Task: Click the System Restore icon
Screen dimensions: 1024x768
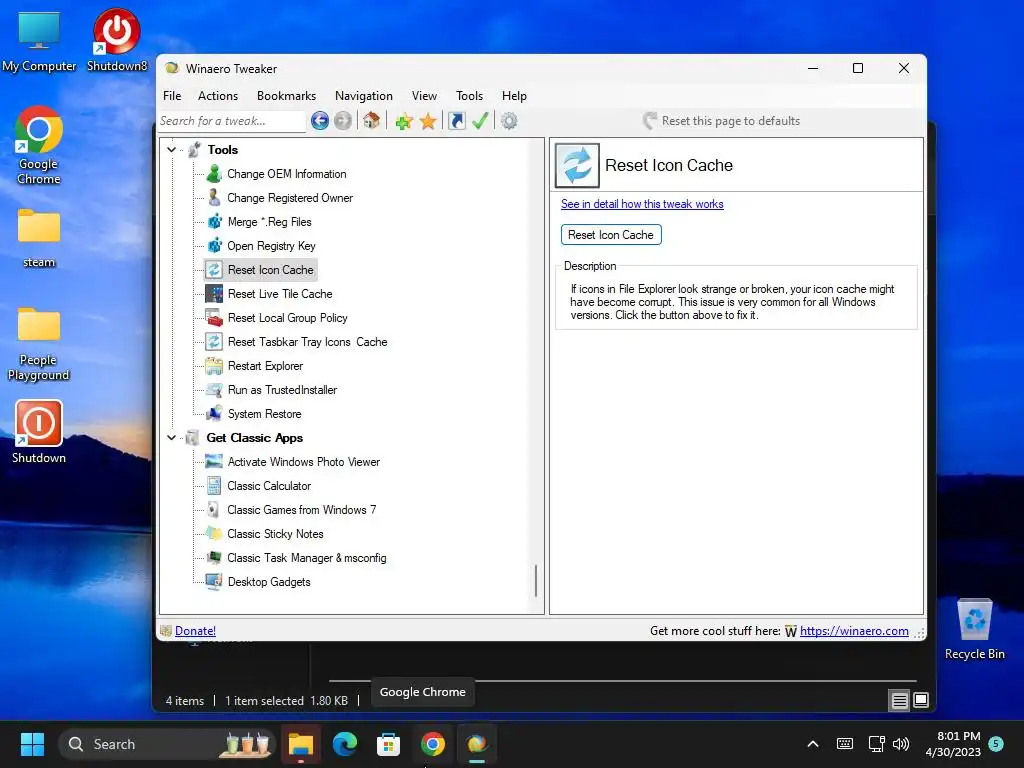Action: coord(214,414)
